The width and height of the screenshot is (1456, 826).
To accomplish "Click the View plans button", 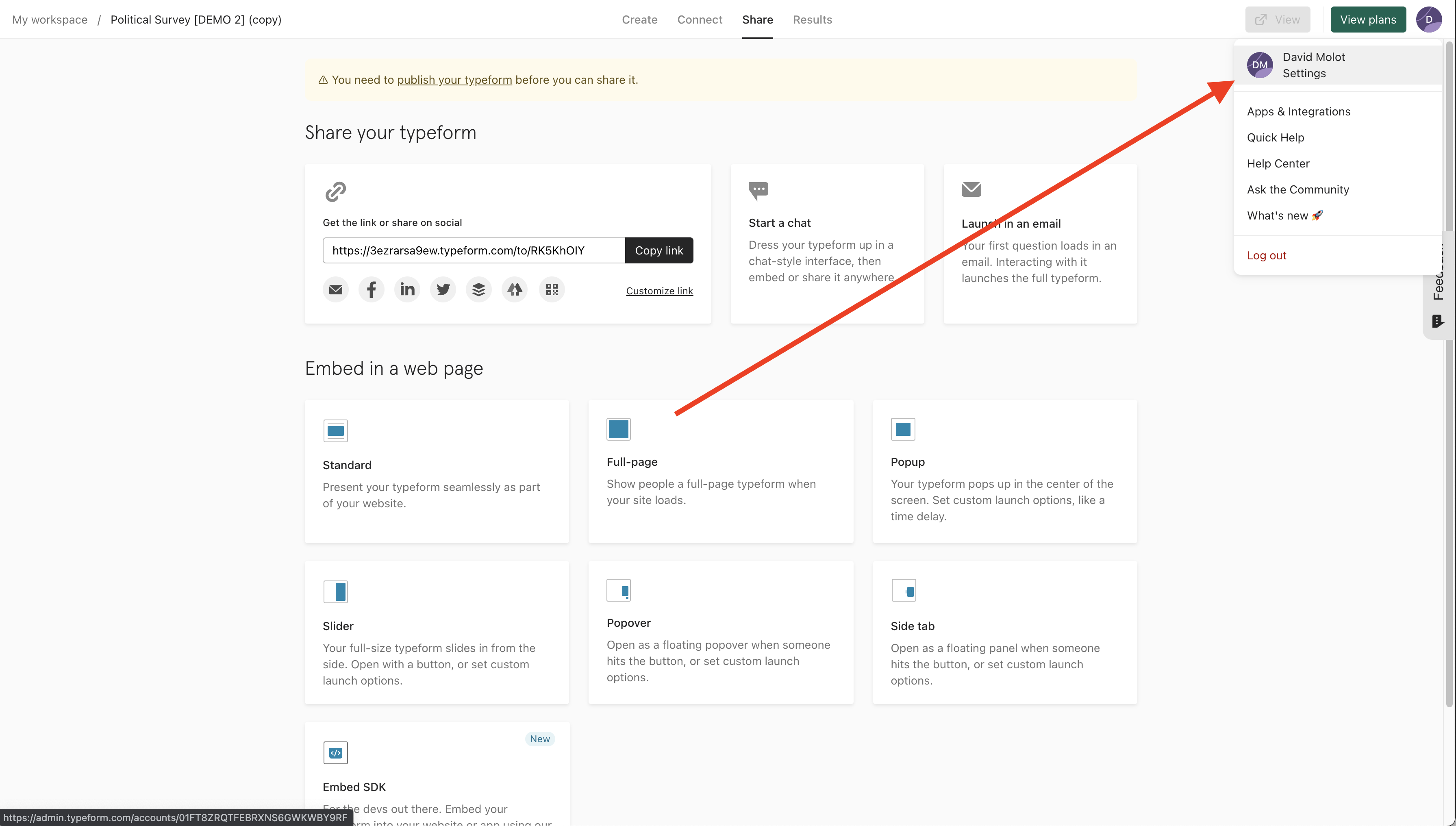I will click(1367, 19).
